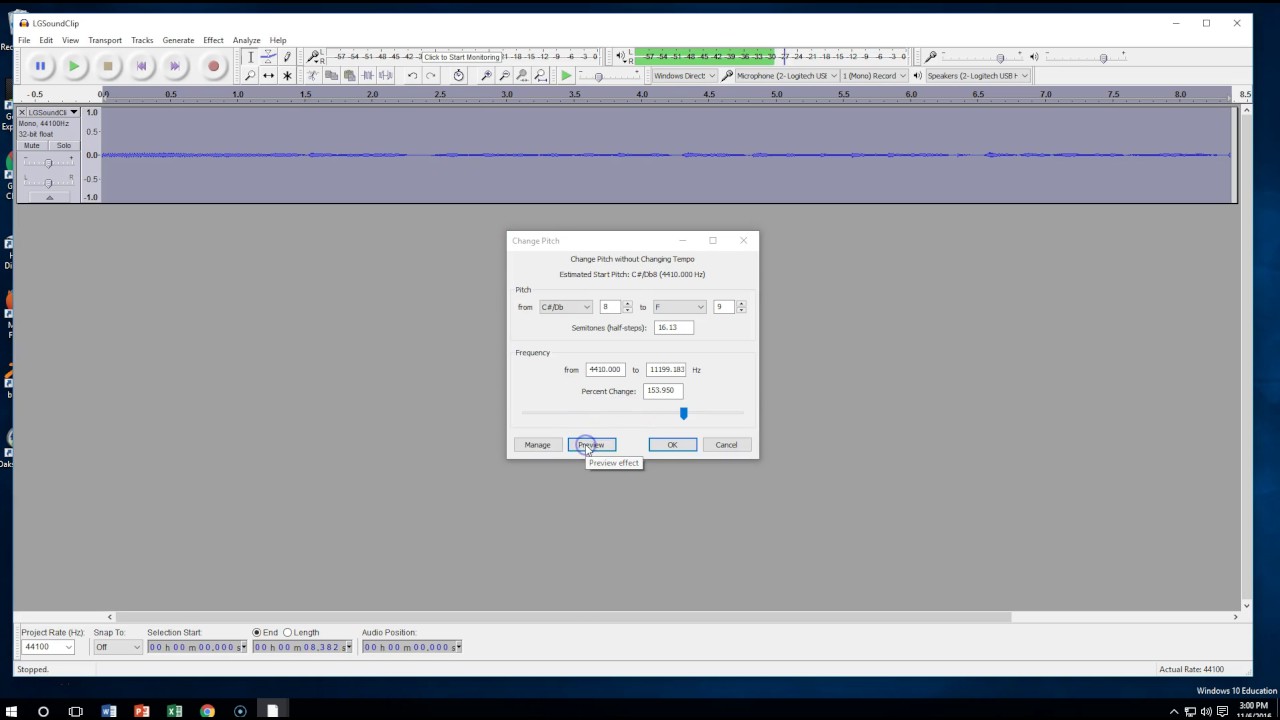This screenshot has width=1280, height=720.
Task: Click the green Play button
Action: pos(74,66)
